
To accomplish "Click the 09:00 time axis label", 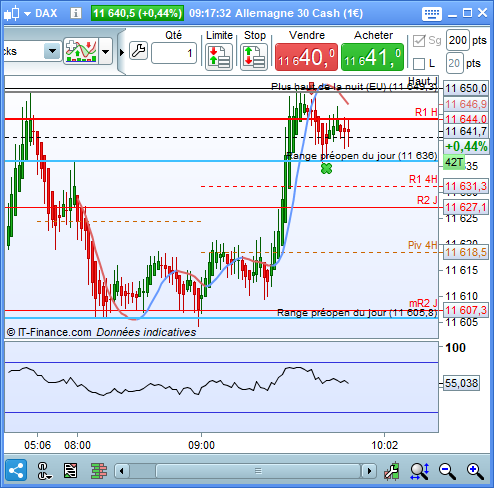I will [x=201, y=445].
